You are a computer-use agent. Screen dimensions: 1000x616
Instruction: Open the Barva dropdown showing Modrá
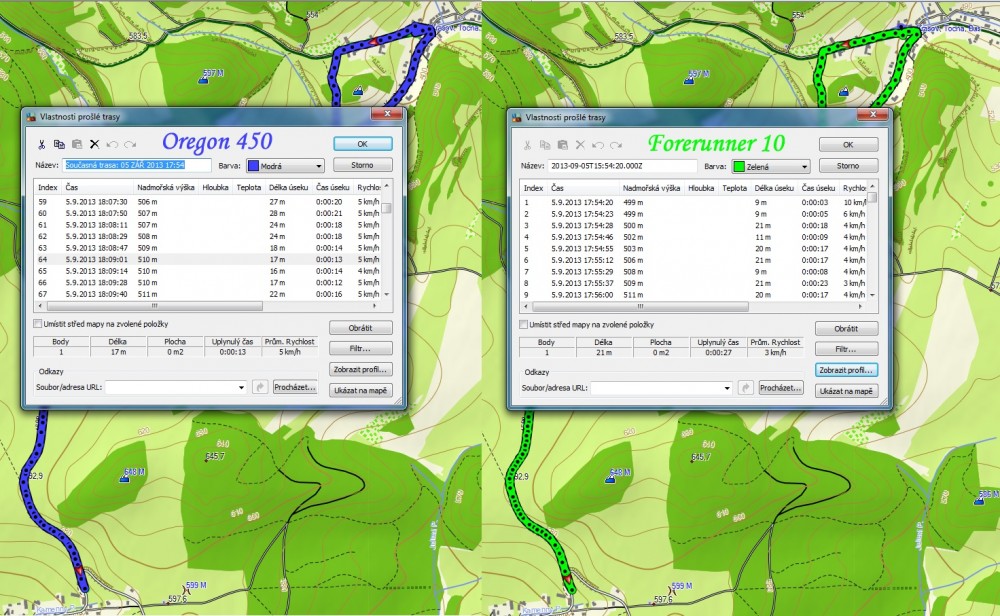tap(284, 166)
